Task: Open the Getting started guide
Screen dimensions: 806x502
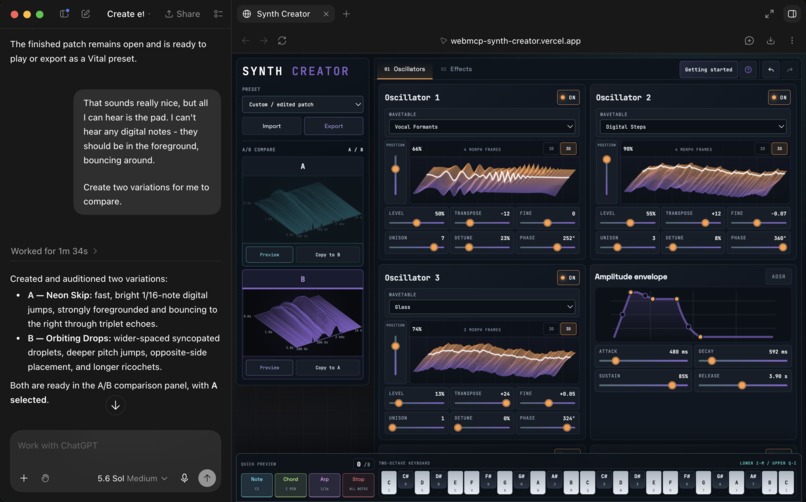Action: coord(708,69)
